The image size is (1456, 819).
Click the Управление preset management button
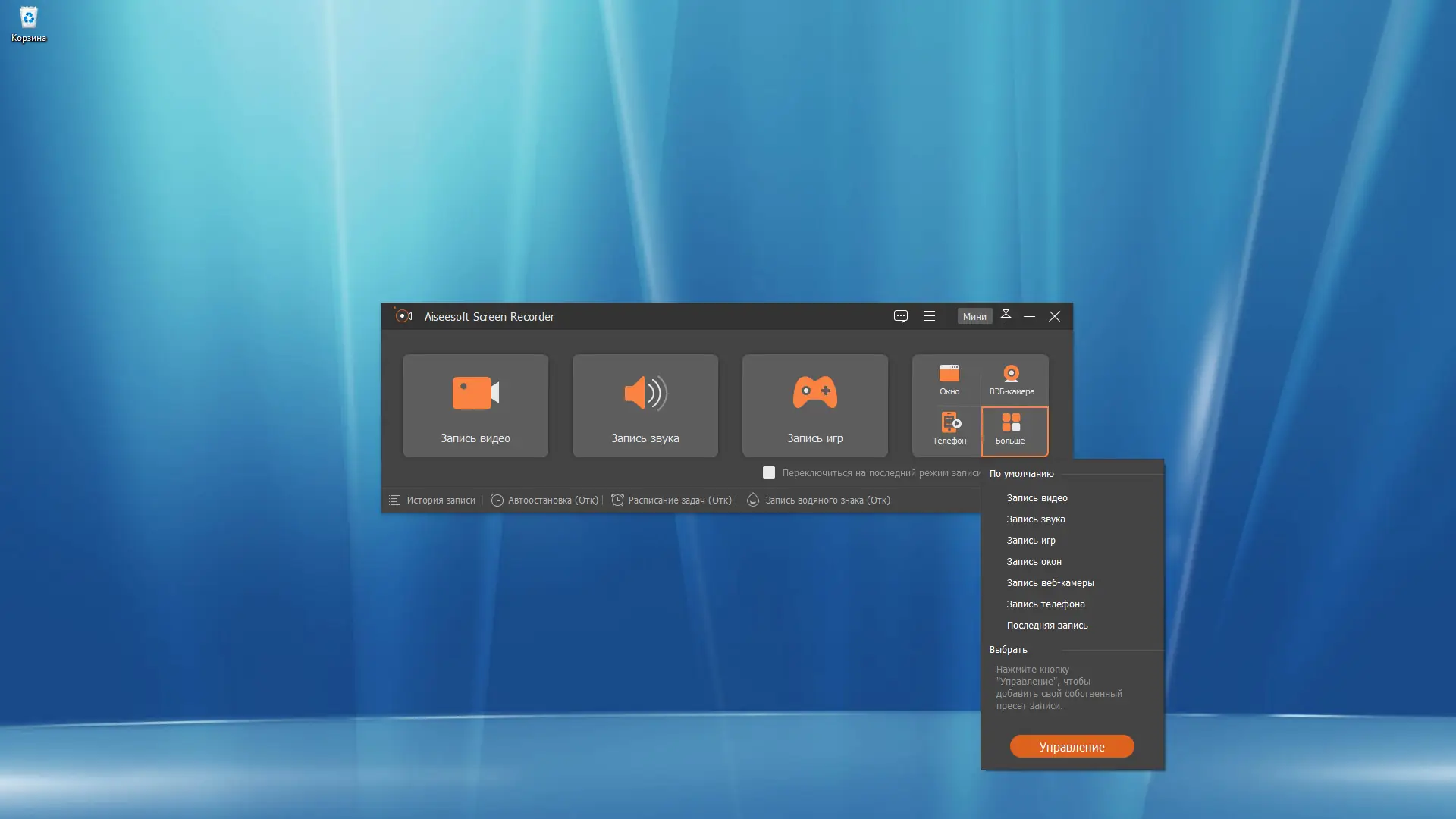coord(1072,746)
